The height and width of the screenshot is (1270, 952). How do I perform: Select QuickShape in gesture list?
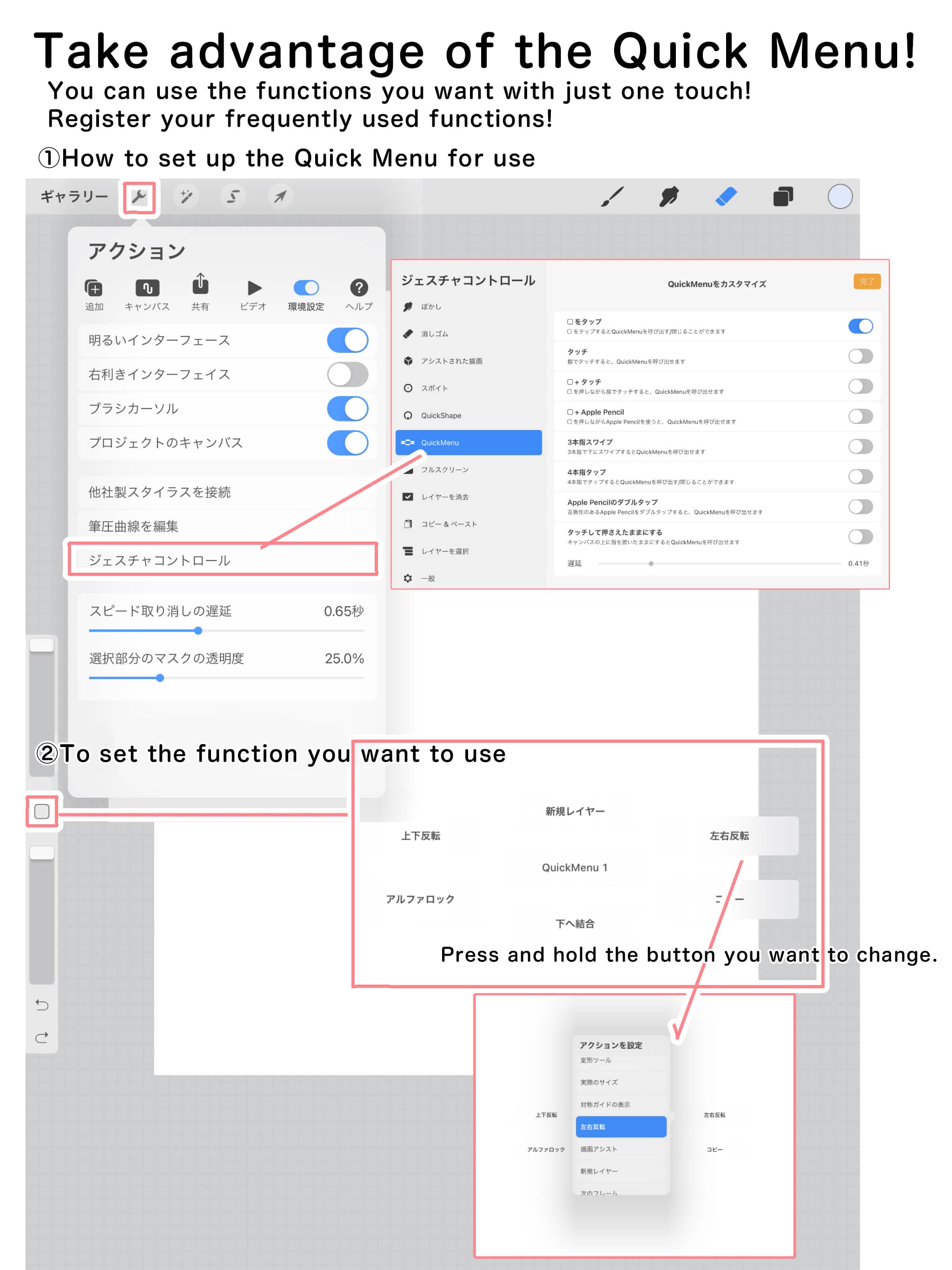coord(469,416)
